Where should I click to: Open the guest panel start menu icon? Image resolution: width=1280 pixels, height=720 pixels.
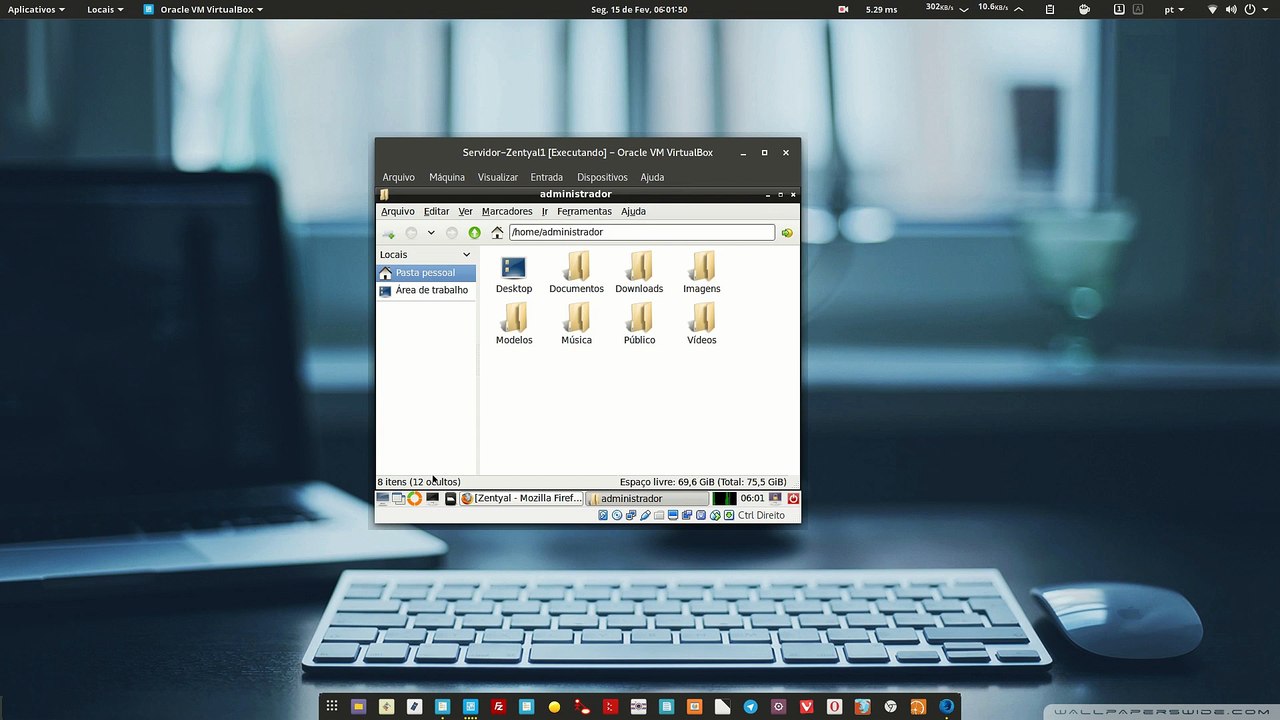(383, 498)
